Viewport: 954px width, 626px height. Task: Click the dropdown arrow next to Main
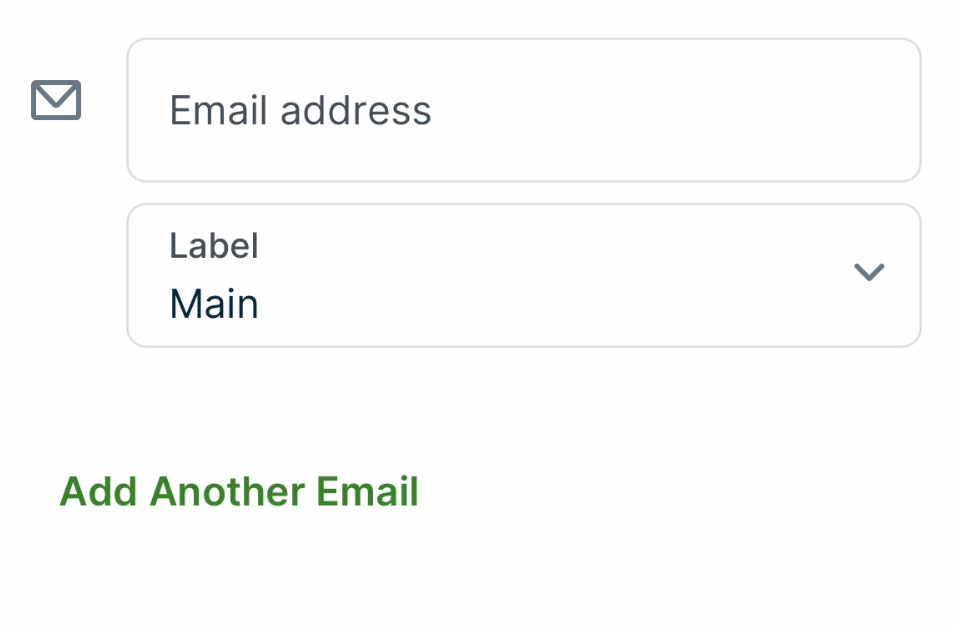pyautogui.click(x=868, y=272)
